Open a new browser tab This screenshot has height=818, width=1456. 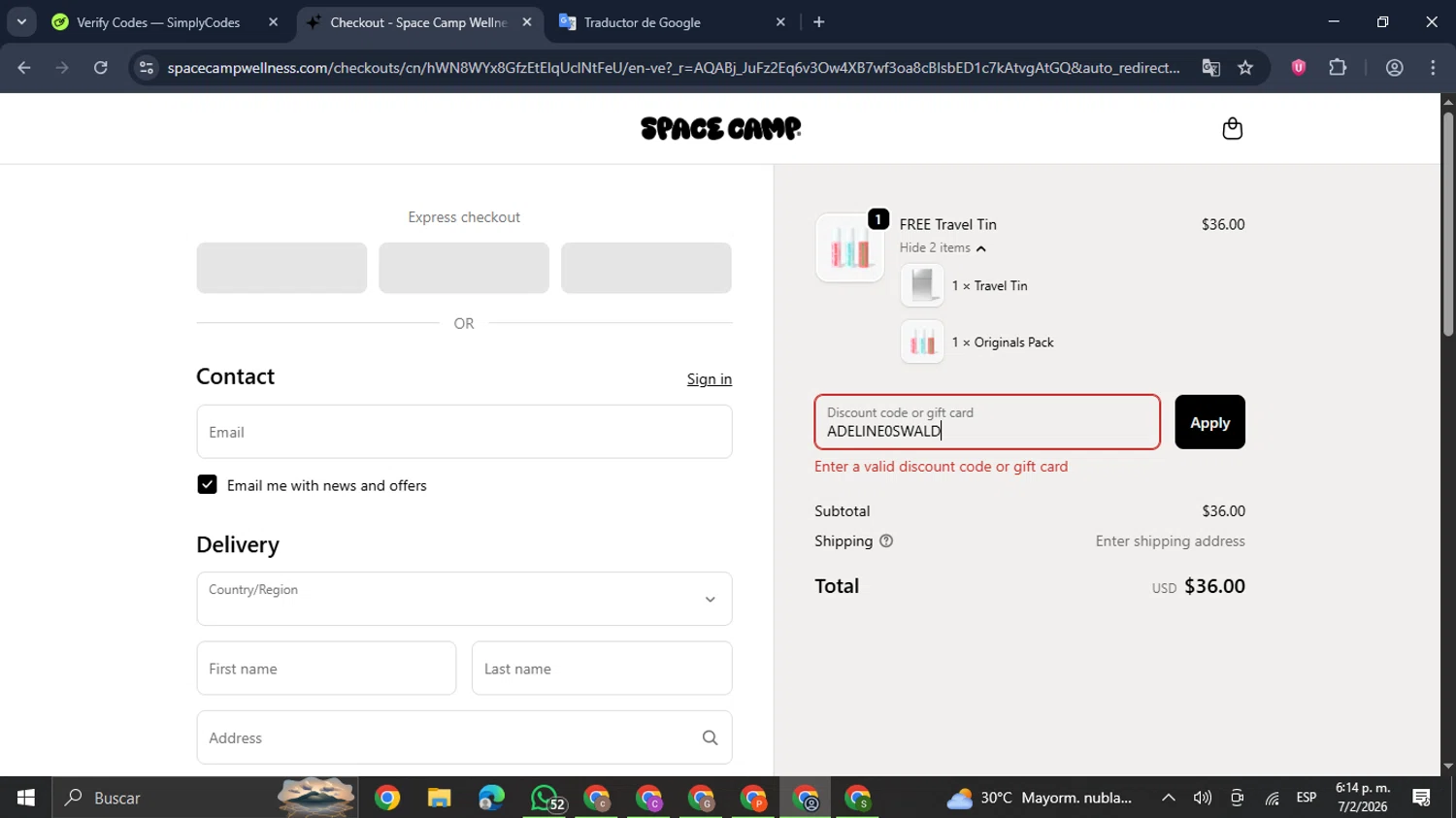(x=818, y=21)
